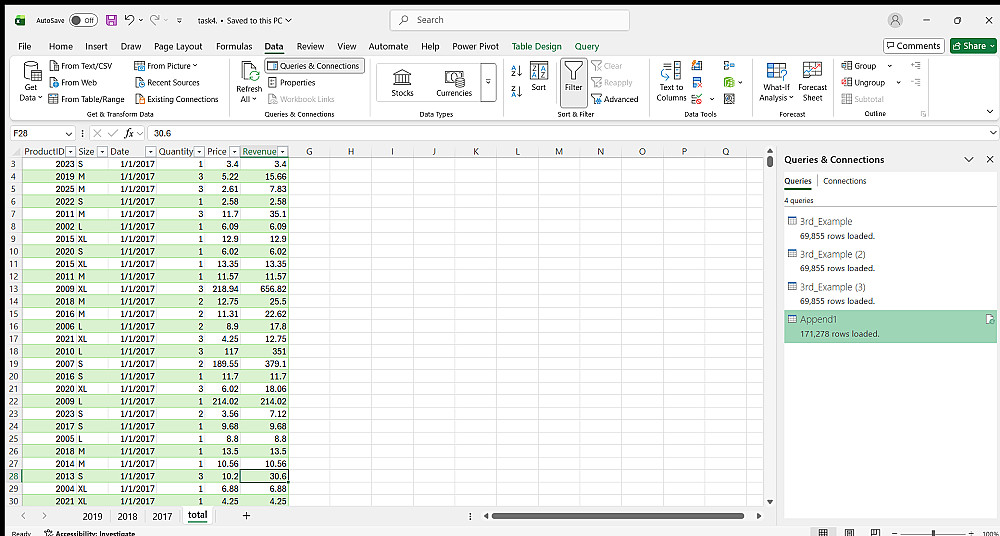Image resolution: width=1000 pixels, height=536 pixels.
Task: Open Text to Columns wizard
Action: [671, 82]
